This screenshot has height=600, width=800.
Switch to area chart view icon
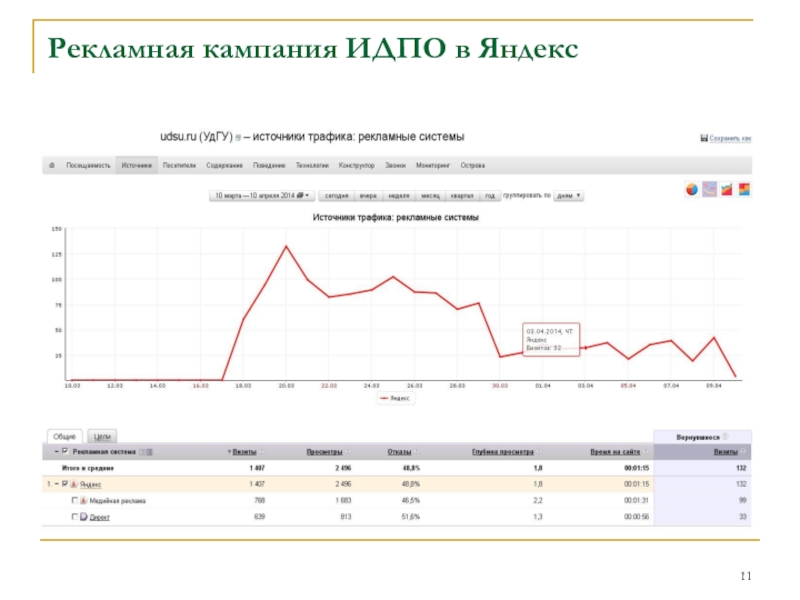(x=727, y=190)
